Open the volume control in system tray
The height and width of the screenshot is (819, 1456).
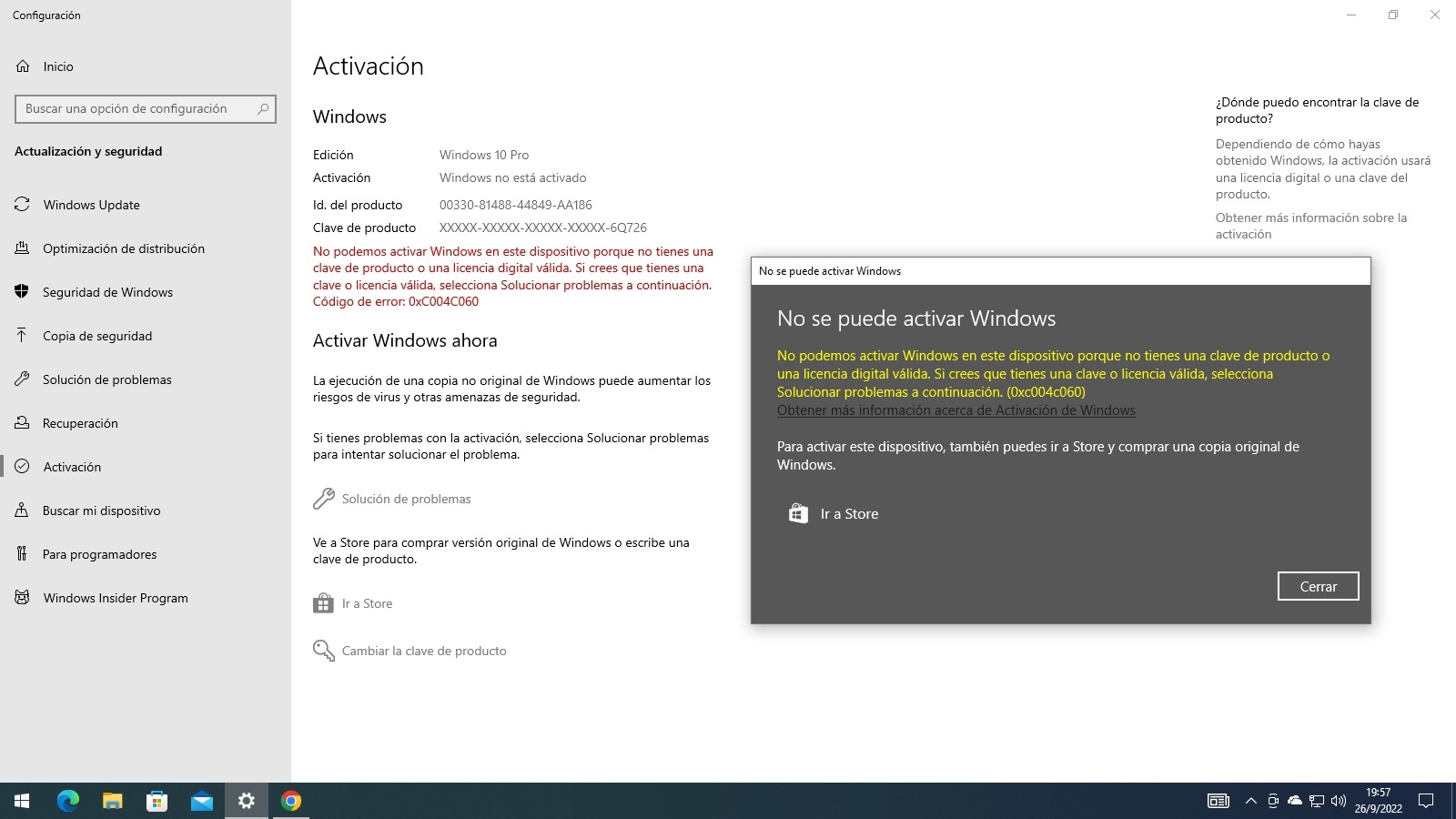point(1339,801)
